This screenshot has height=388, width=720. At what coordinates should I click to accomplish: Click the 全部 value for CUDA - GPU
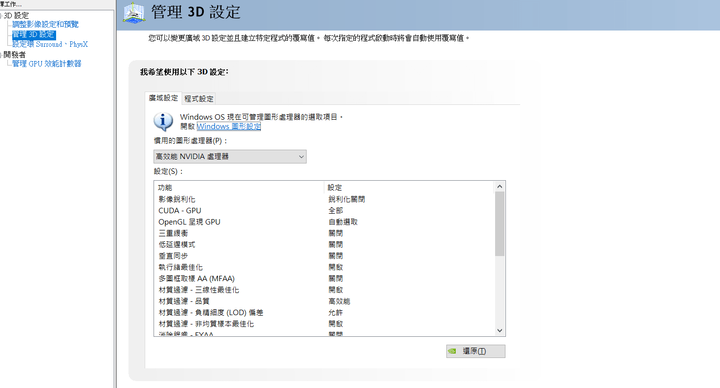[x=336, y=211]
